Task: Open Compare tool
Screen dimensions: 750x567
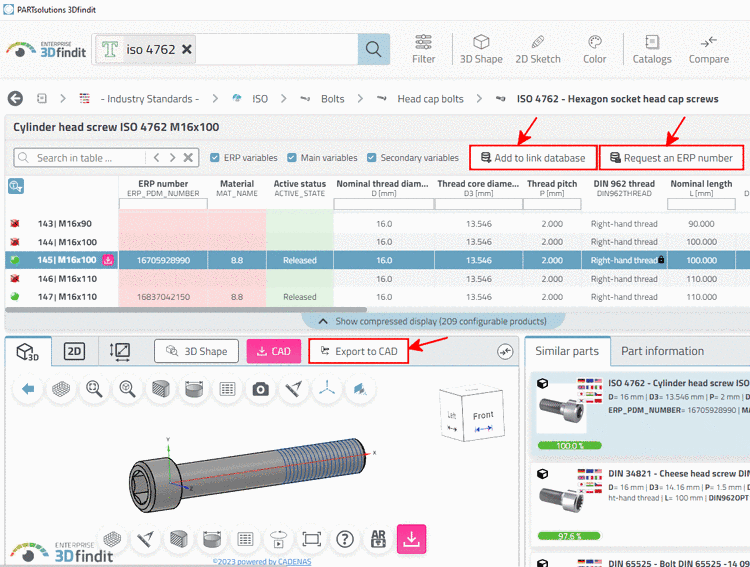Action: (708, 49)
